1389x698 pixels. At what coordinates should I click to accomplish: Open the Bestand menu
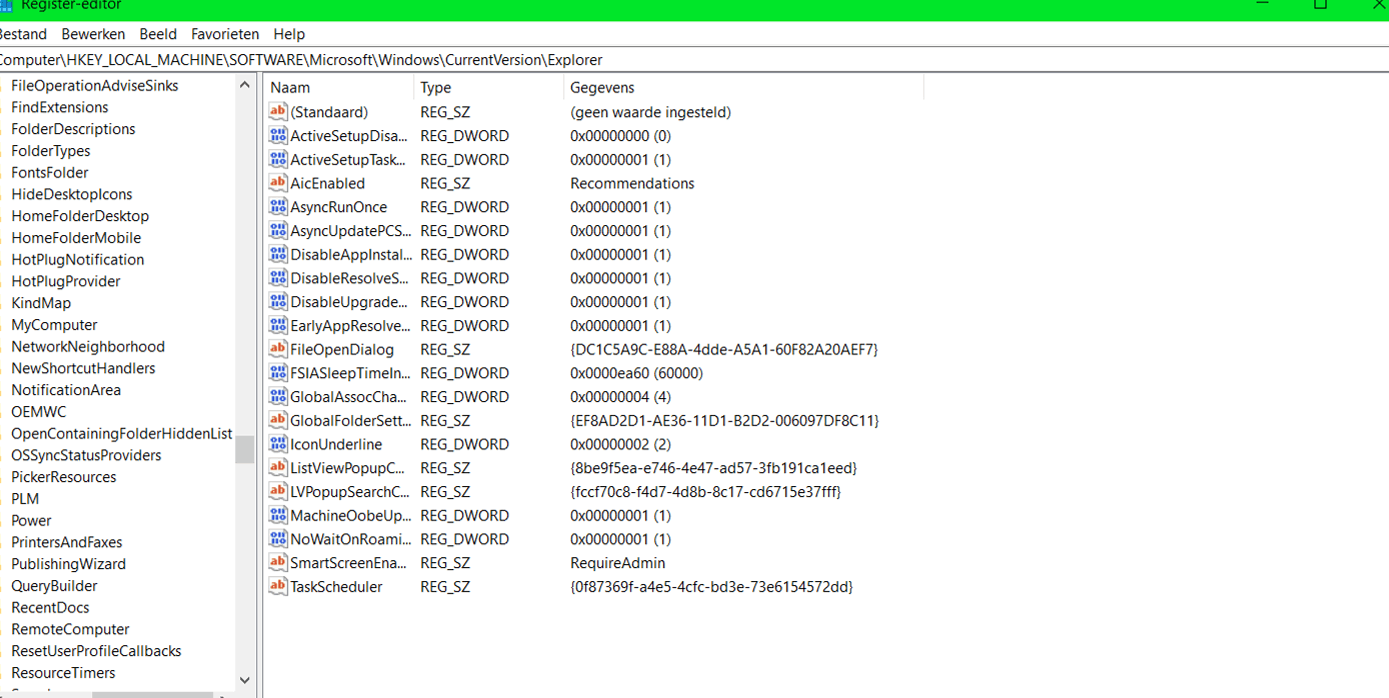22,34
